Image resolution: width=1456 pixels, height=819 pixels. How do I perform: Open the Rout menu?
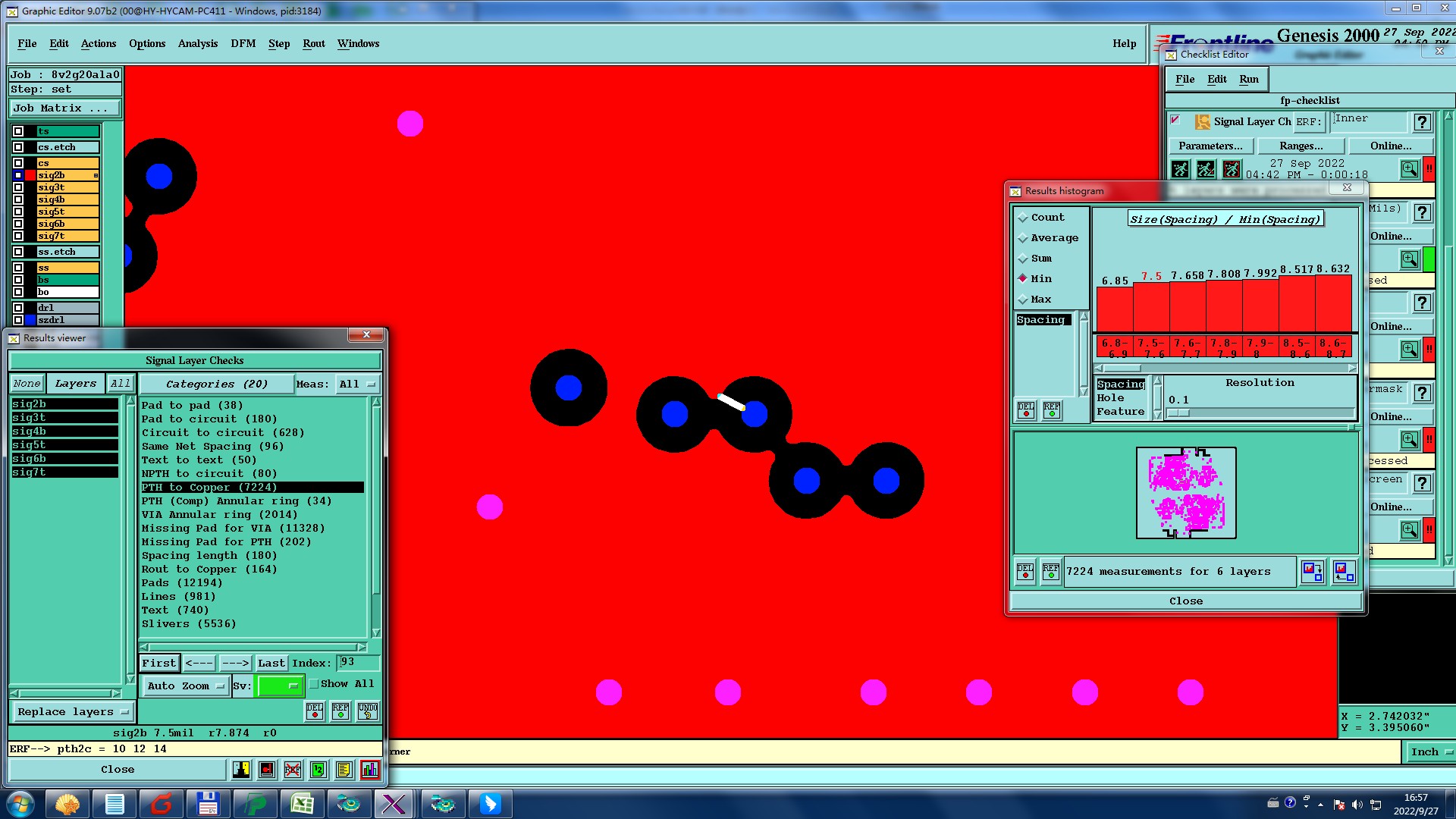click(x=314, y=44)
